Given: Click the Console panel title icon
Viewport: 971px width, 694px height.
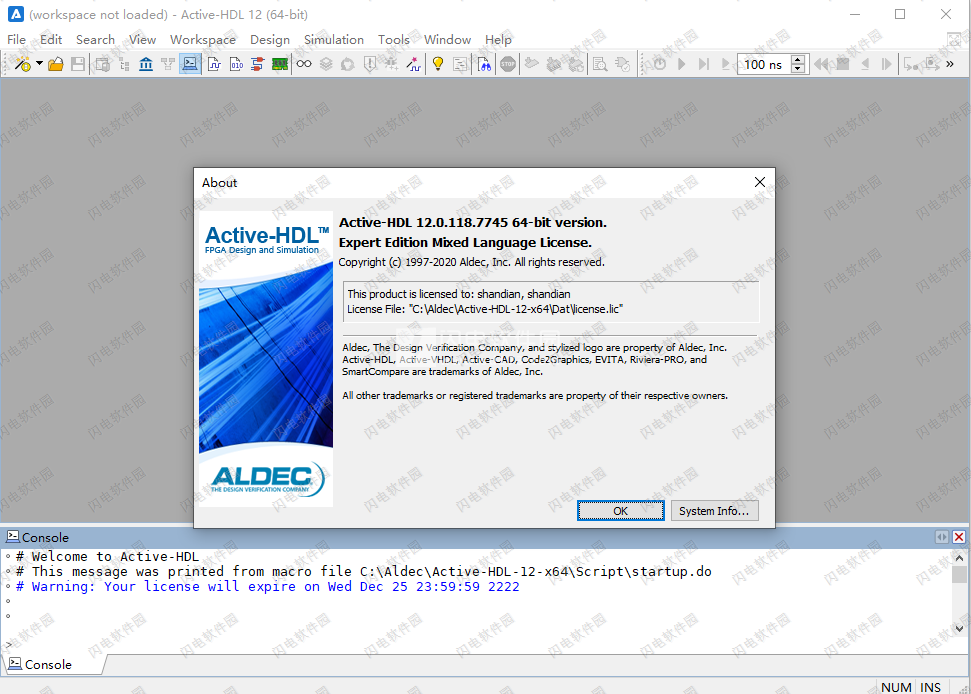Looking at the screenshot, I should point(12,537).
